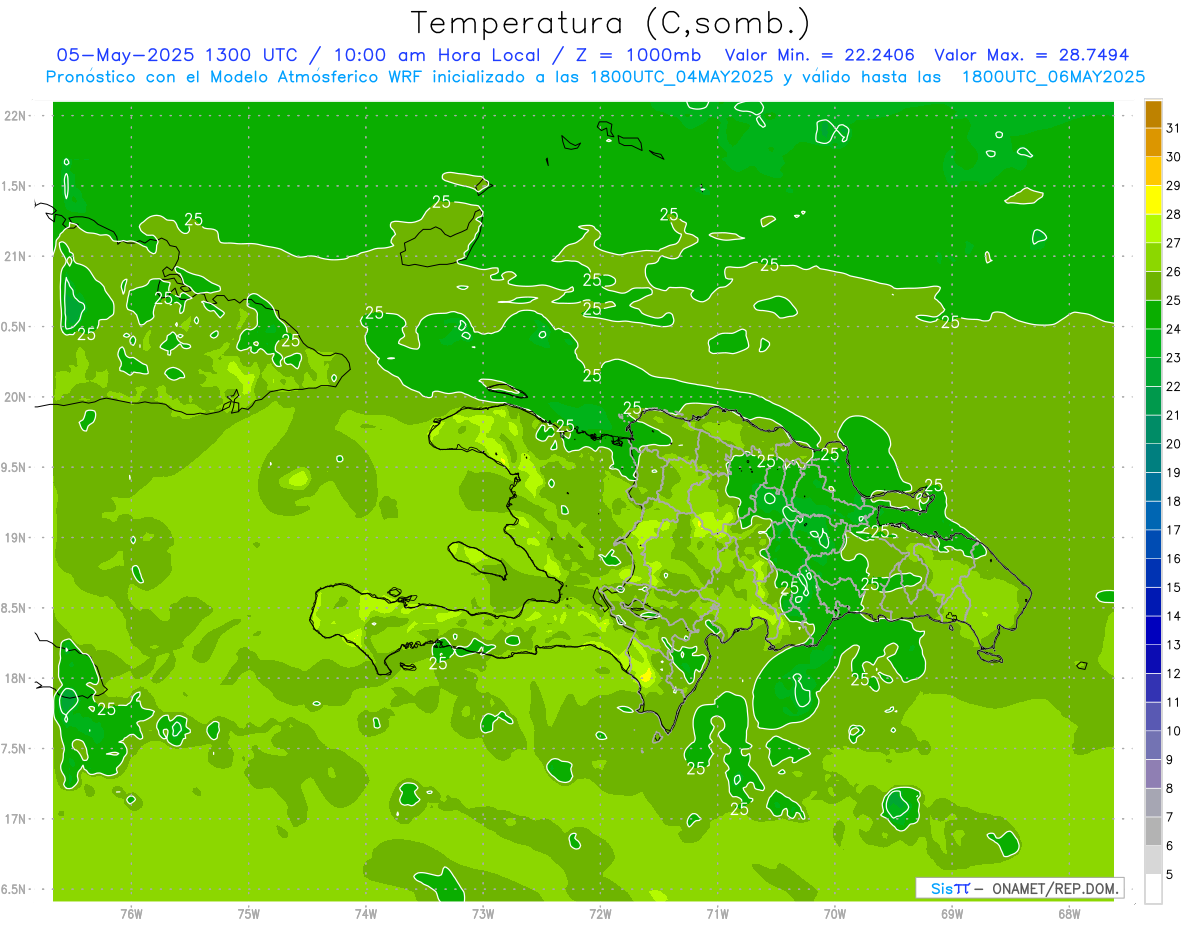This screenshot has width=1200, height=927.
Task: Select orange colorbar swatch between 30 and 31
Action: coord(1153,143)
